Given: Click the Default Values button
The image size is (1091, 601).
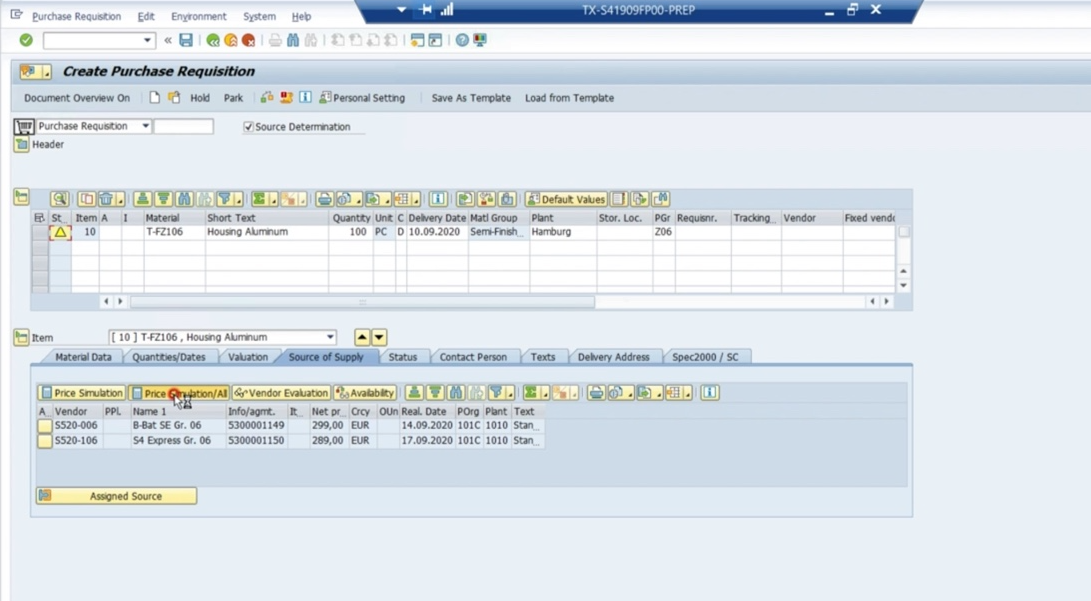Looking at the screenshot, I should 566,199.
